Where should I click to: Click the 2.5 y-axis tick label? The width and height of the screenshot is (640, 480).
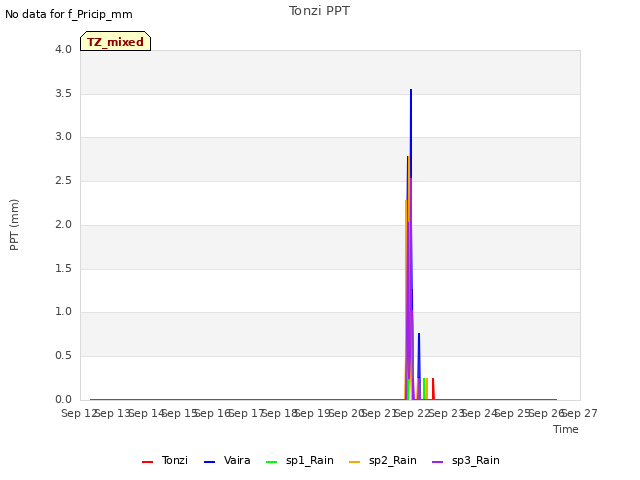64,180
